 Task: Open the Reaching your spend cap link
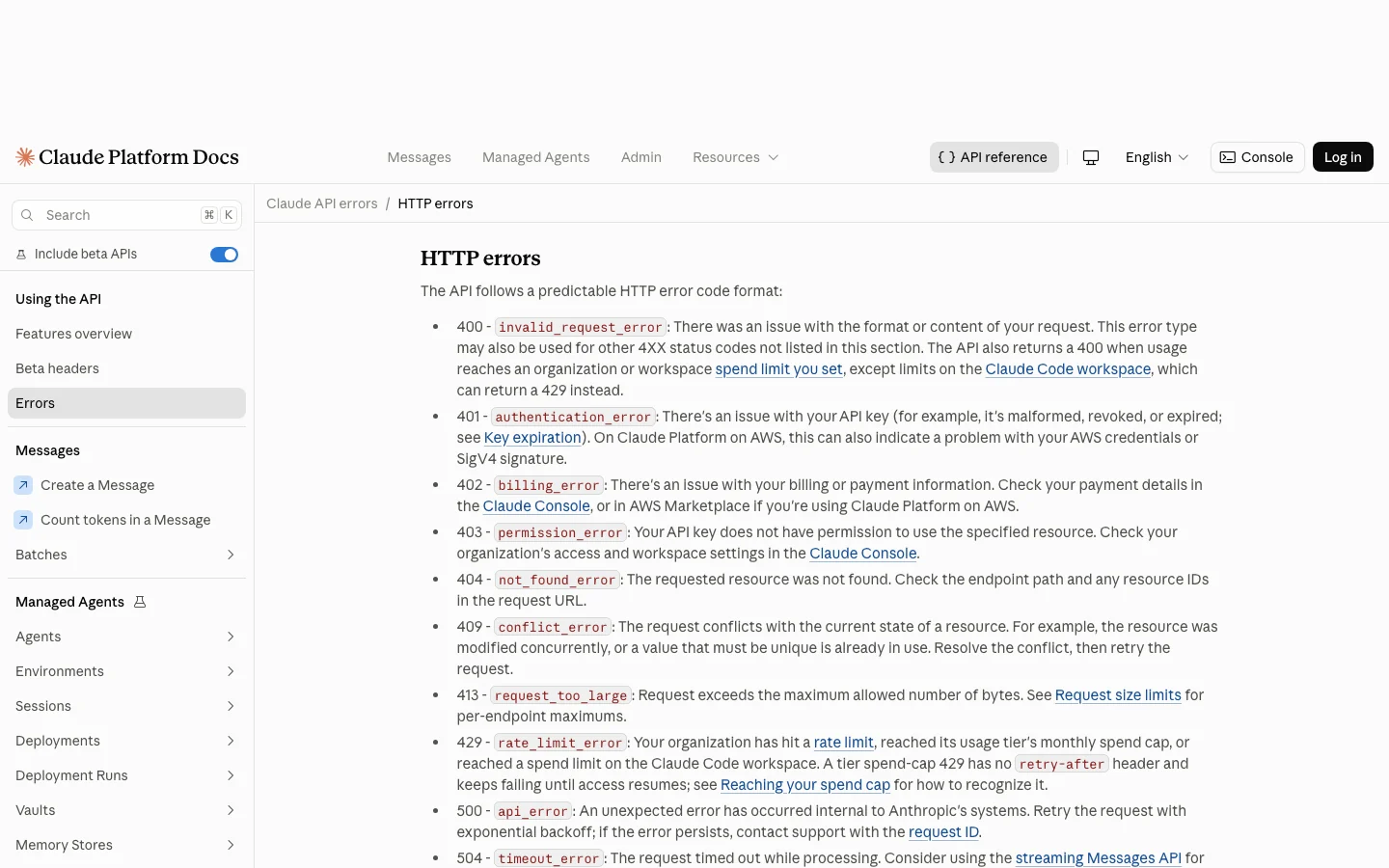pos(805,785)
